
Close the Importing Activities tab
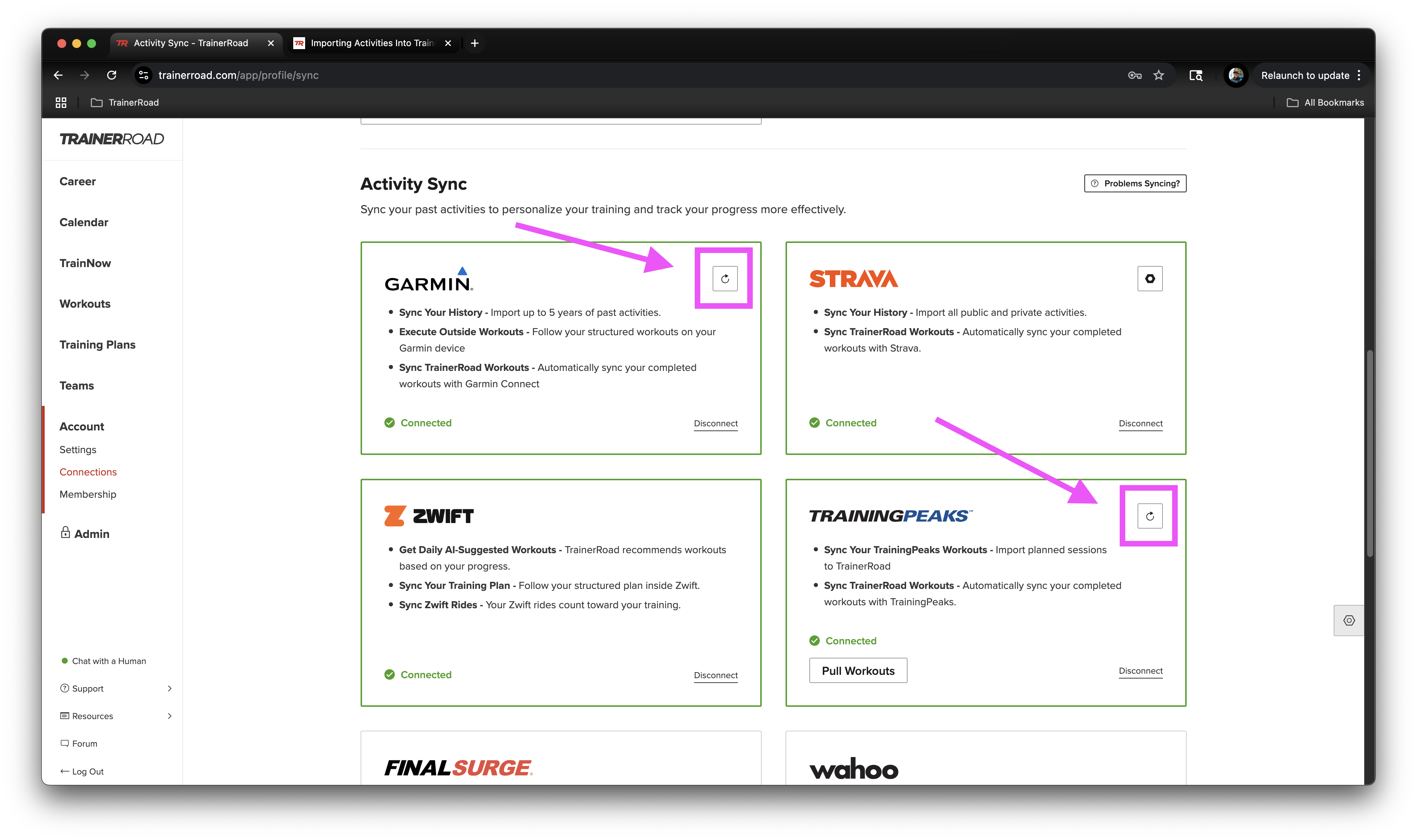(x=448, y=43)
